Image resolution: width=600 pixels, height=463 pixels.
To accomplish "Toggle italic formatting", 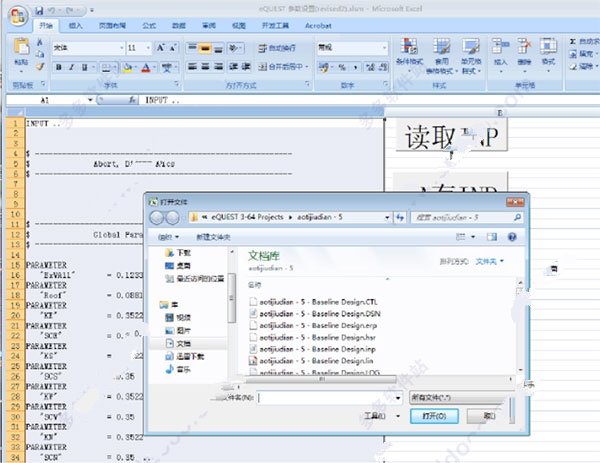I will [72, 68].
